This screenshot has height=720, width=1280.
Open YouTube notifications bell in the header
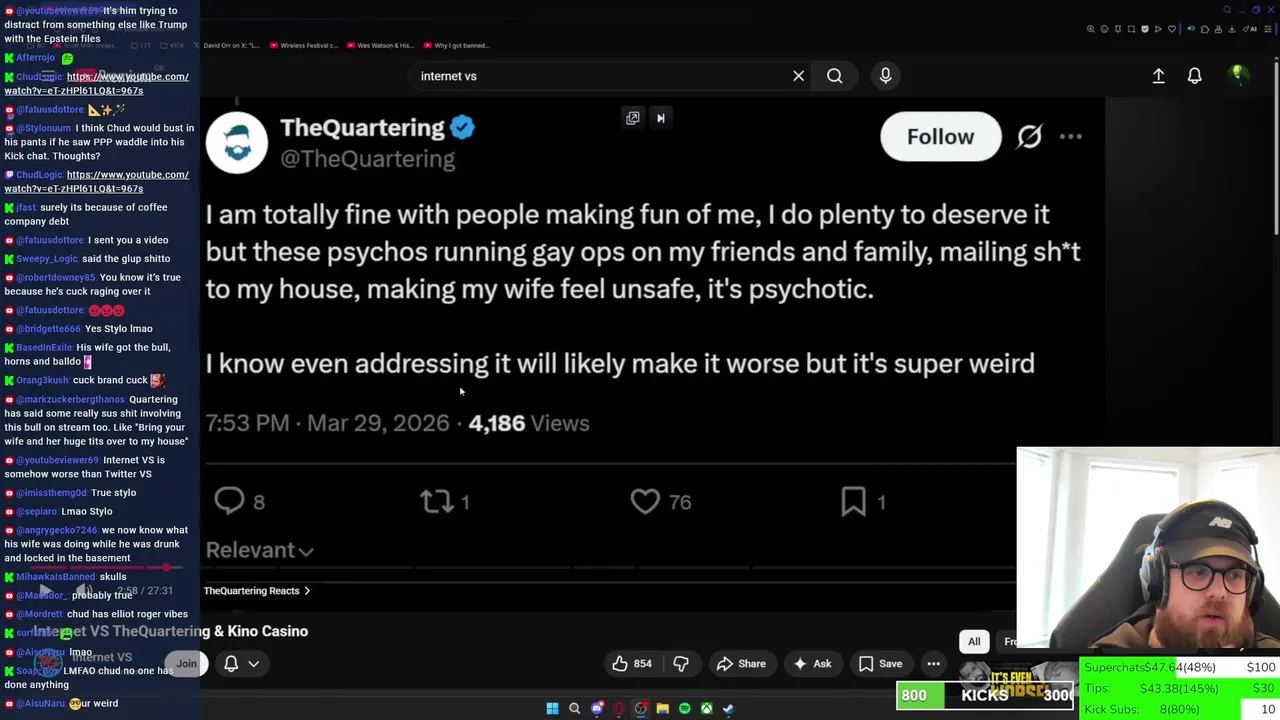click(x=1194, y=76)
